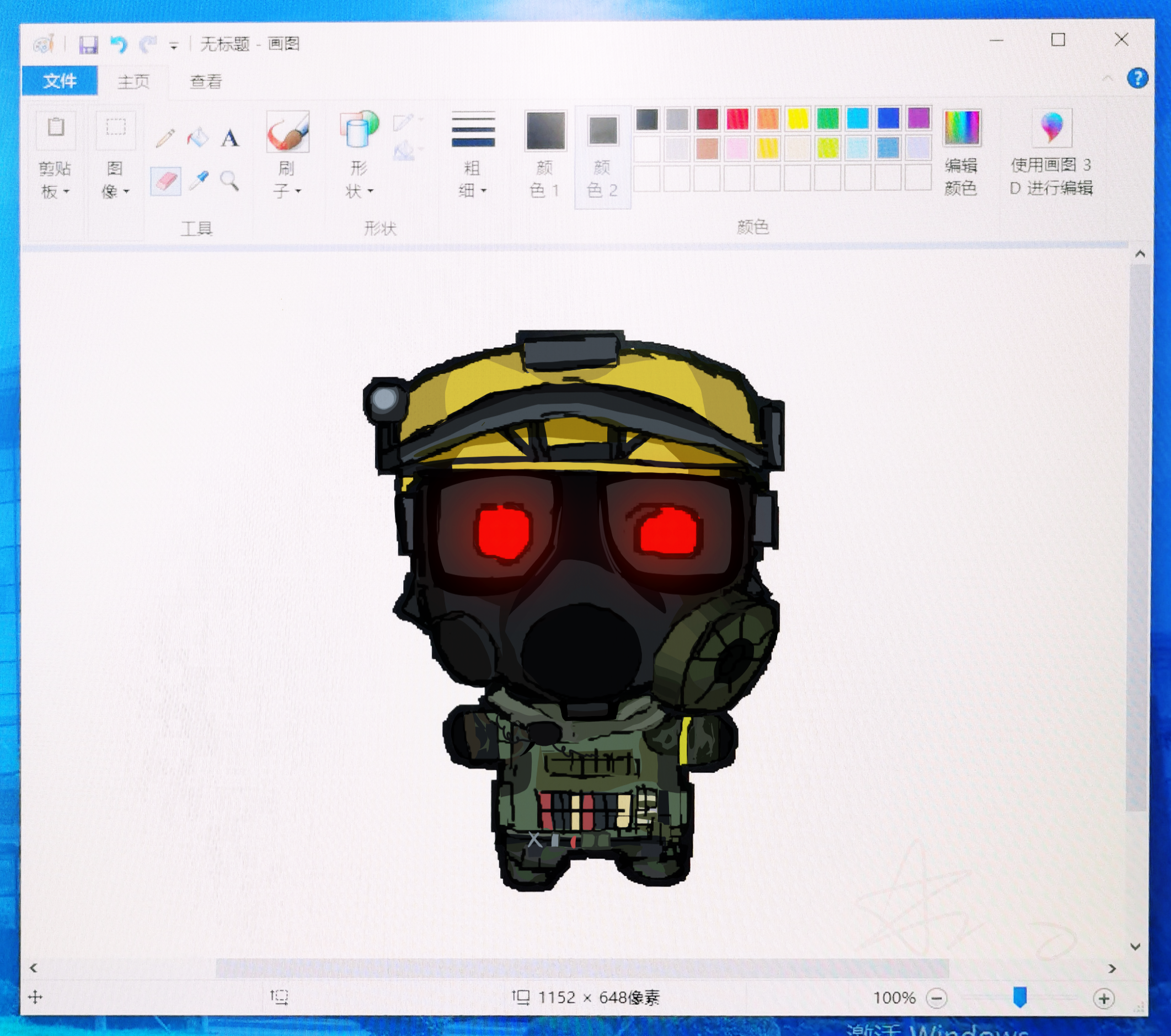The width and height of the screenshot is (1171, 1036).
Task: Click the horizontal scrollbar thumb
Action: tap(582, 968)
